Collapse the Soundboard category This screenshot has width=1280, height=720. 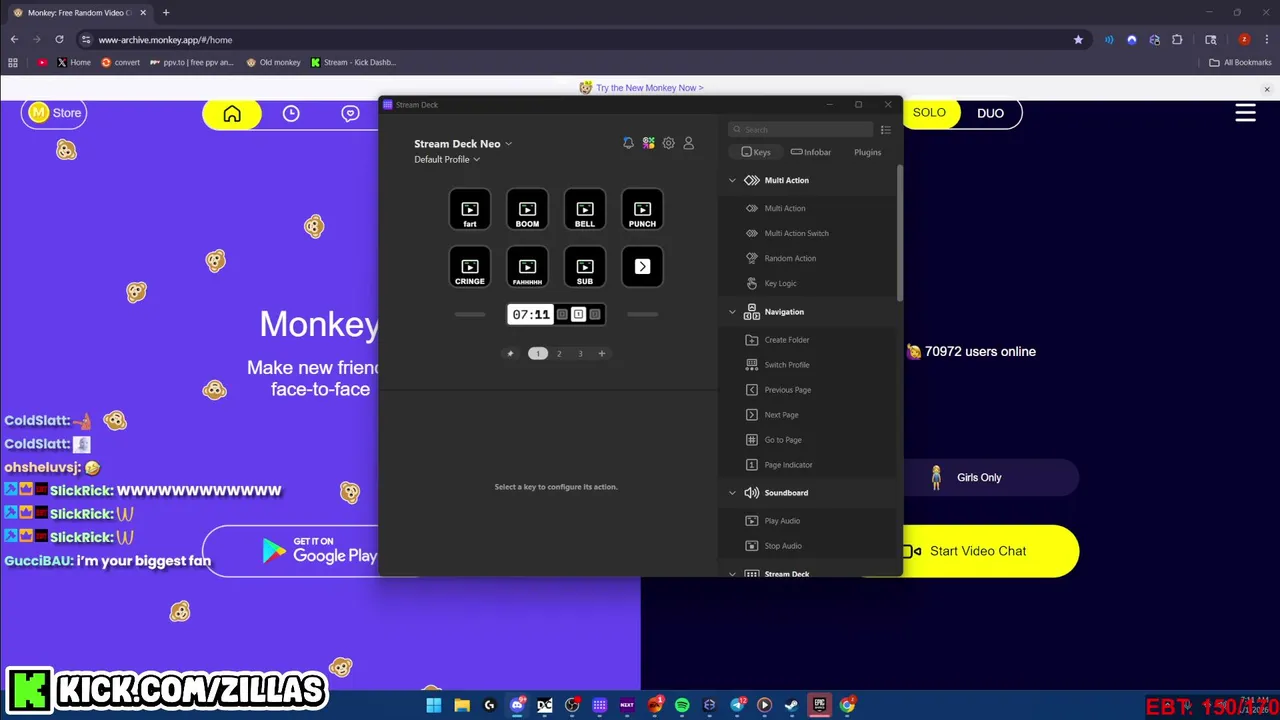click(732, 493)
